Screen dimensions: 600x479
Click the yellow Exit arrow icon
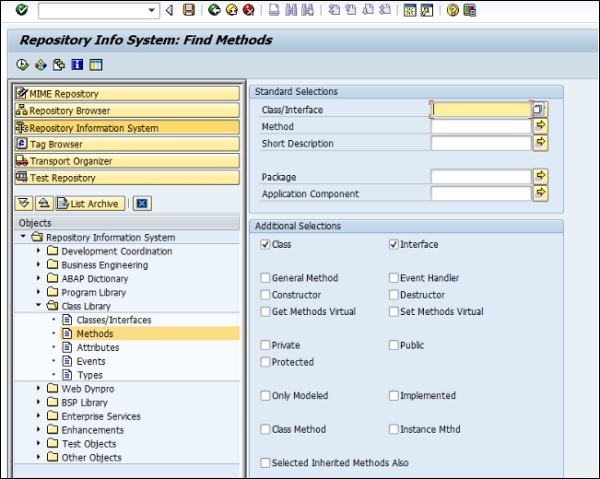tap(232, 10)
